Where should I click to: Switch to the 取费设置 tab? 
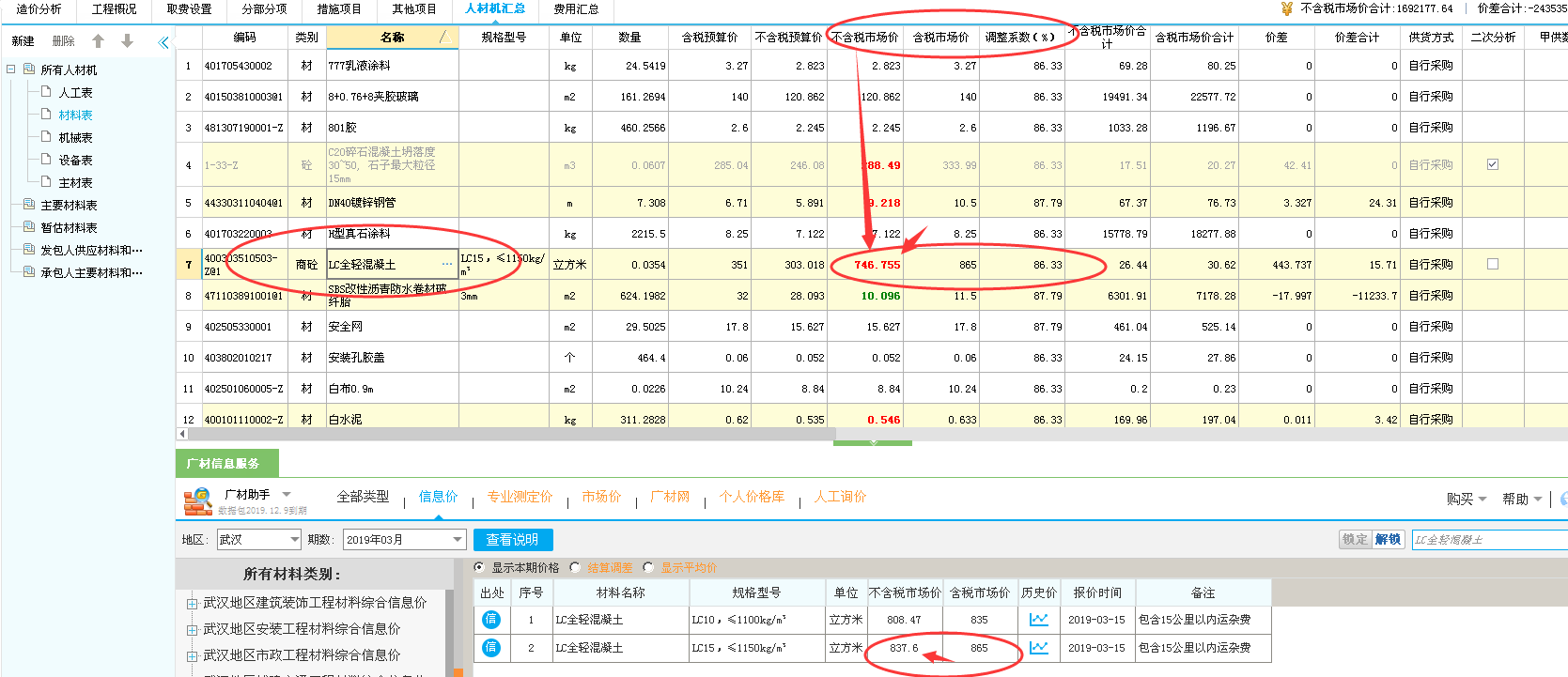pyautogui.click(x=190, y=8)
